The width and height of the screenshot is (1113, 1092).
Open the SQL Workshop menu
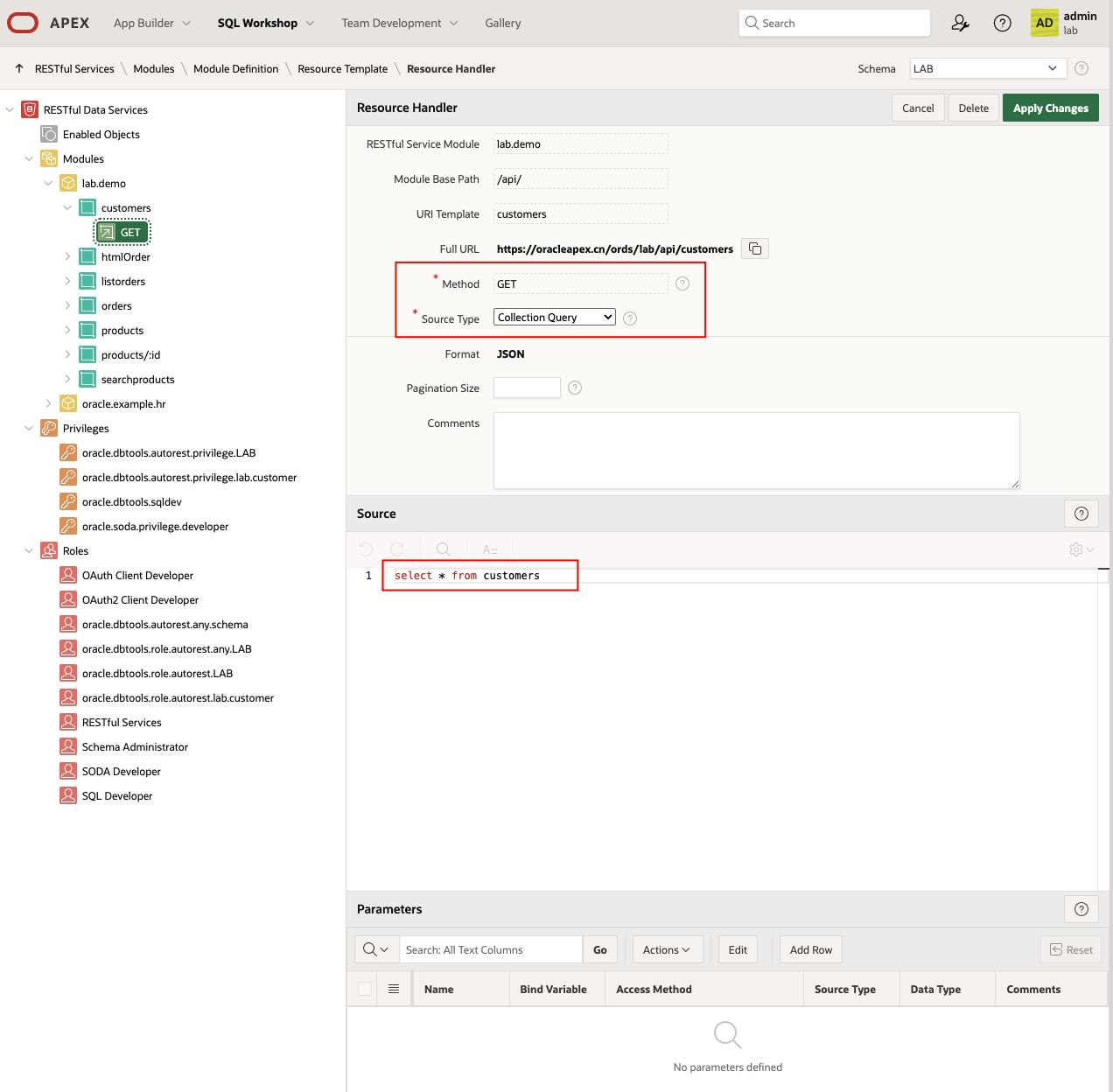click(265, 24)
